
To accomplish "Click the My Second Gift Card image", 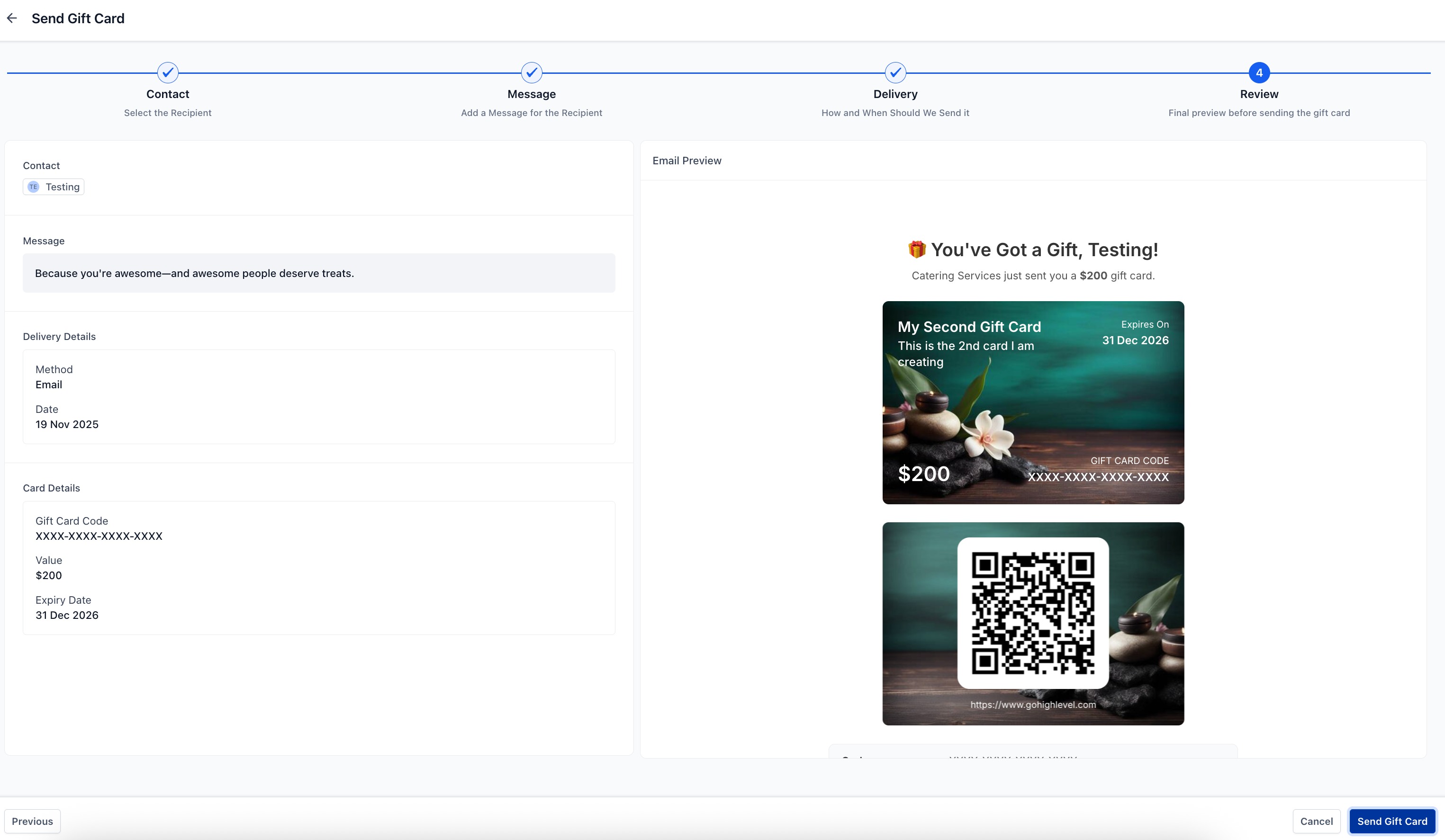I will 1033,402.
